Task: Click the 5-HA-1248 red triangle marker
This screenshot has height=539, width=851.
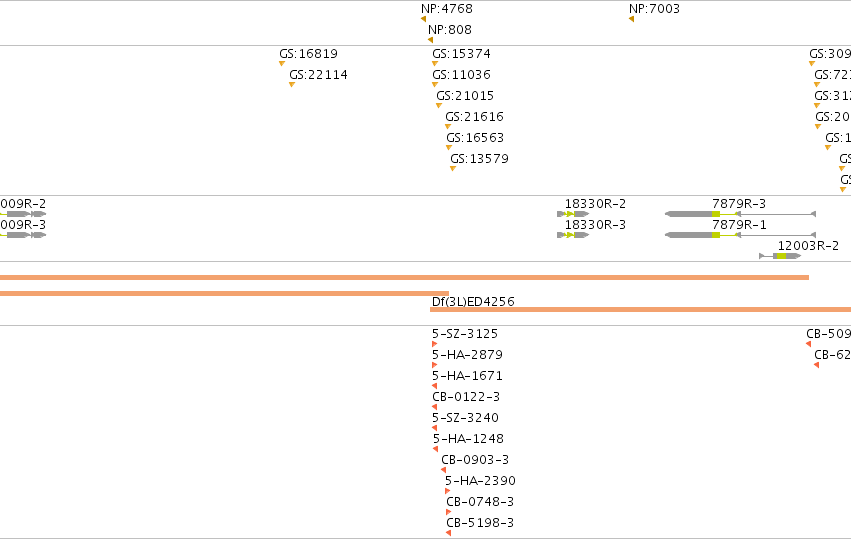Action: click(435, 449)
